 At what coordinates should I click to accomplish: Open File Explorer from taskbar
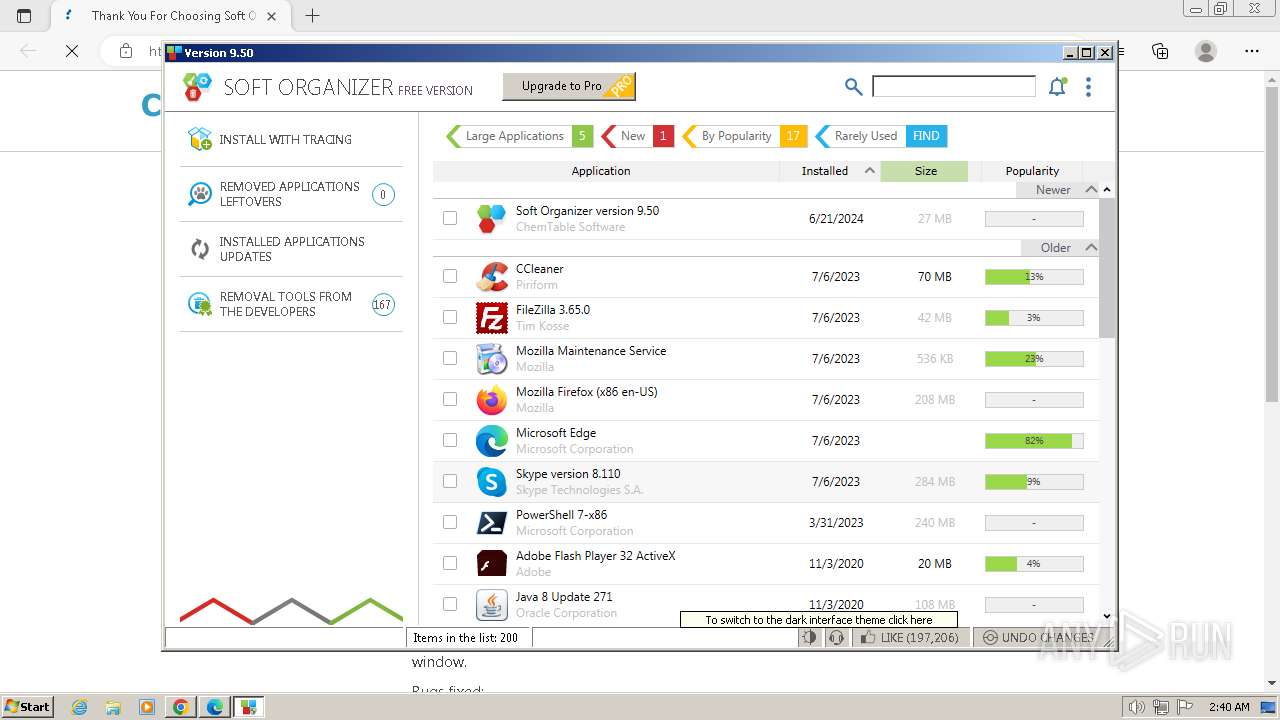(113, 707)
